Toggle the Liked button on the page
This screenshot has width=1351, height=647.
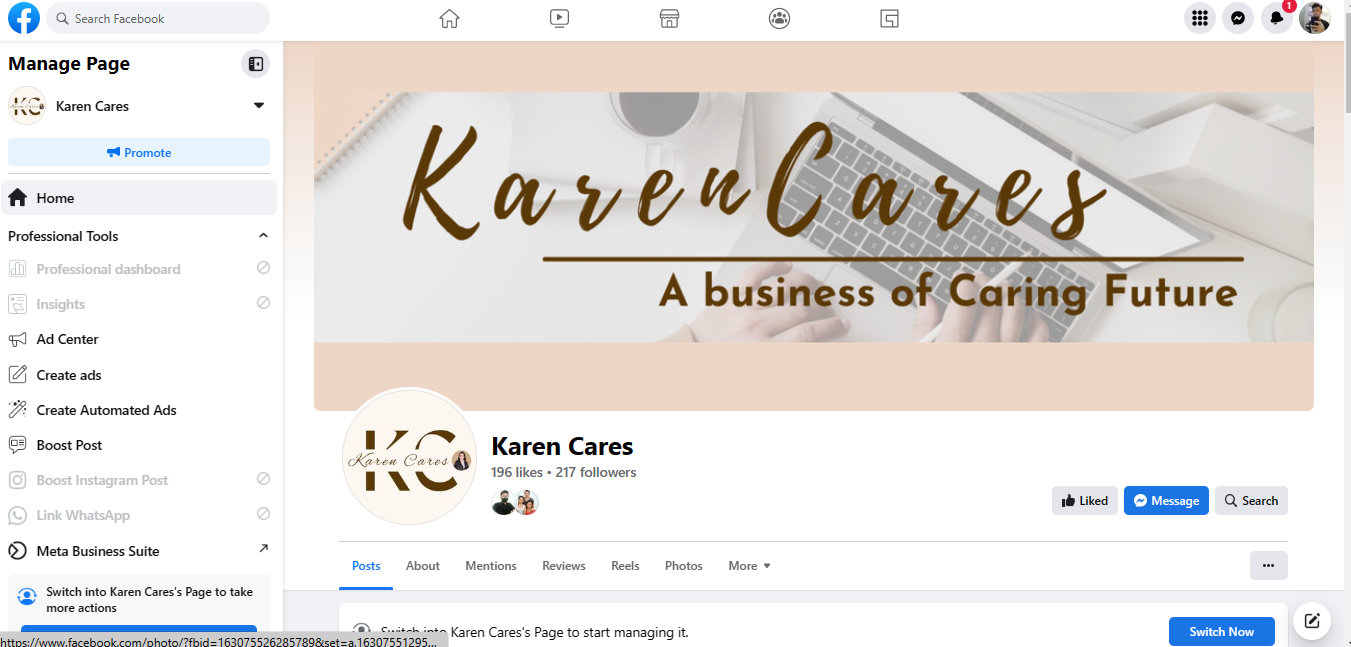[1085, 501]
